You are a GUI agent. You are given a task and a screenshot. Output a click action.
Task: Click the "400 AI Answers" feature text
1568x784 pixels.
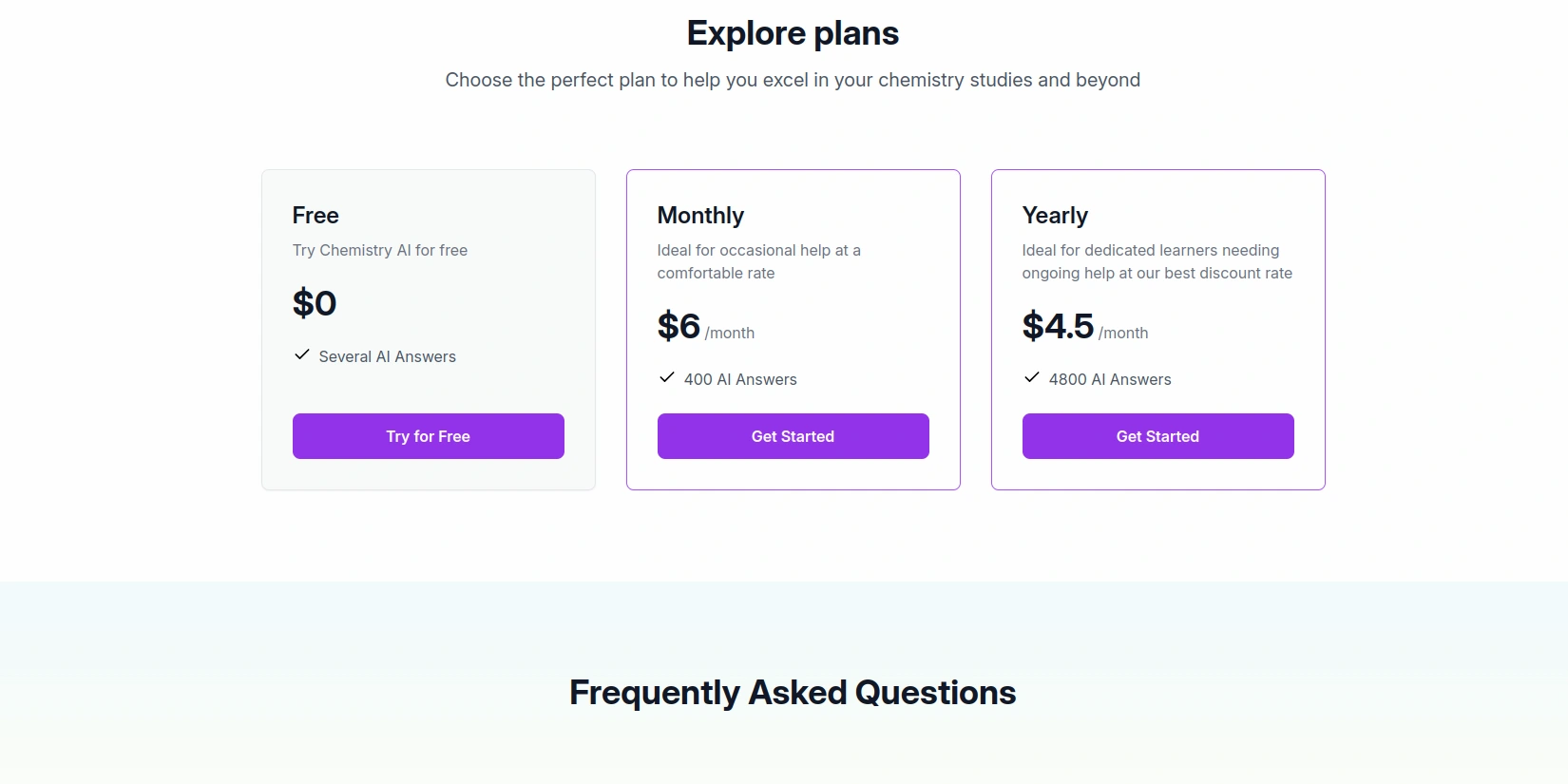(x=740, y=379)
